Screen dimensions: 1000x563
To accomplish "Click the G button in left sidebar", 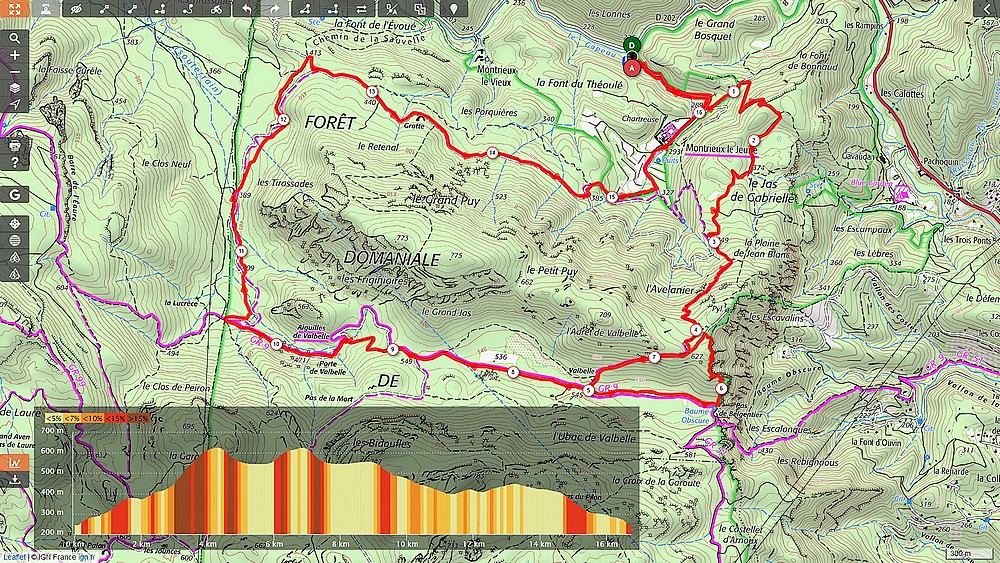I will [x=15, y=194].
